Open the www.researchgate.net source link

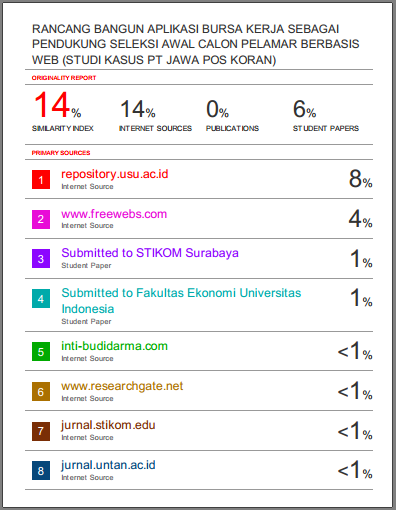click(x=122, y=386)
